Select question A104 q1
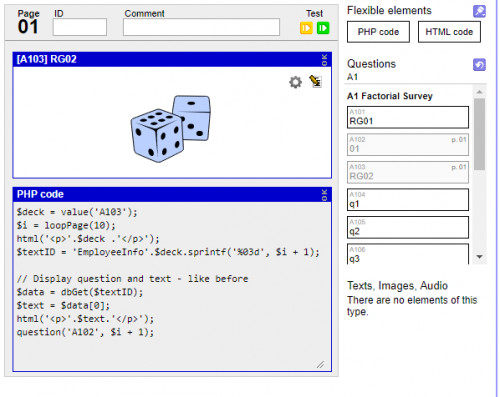The width and height of the screenshot is (500, 397). [x=408, y=200]
